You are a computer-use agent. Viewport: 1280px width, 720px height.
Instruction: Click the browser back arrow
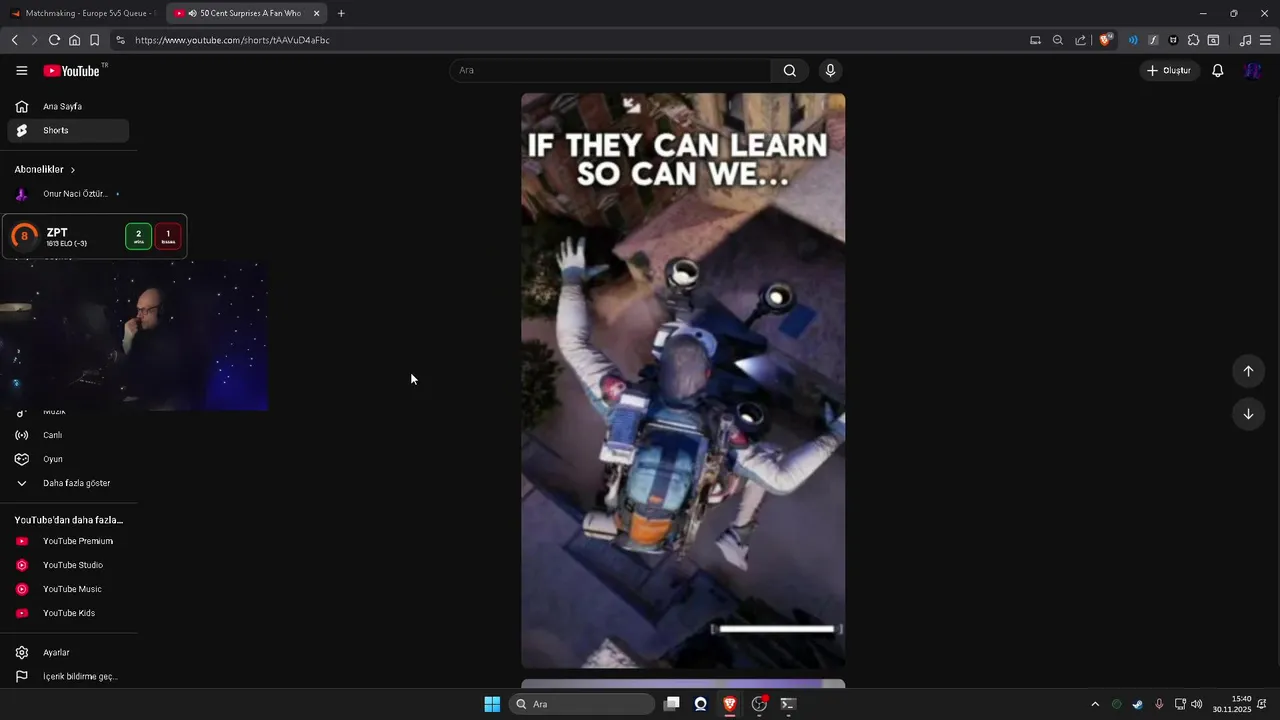14,40
